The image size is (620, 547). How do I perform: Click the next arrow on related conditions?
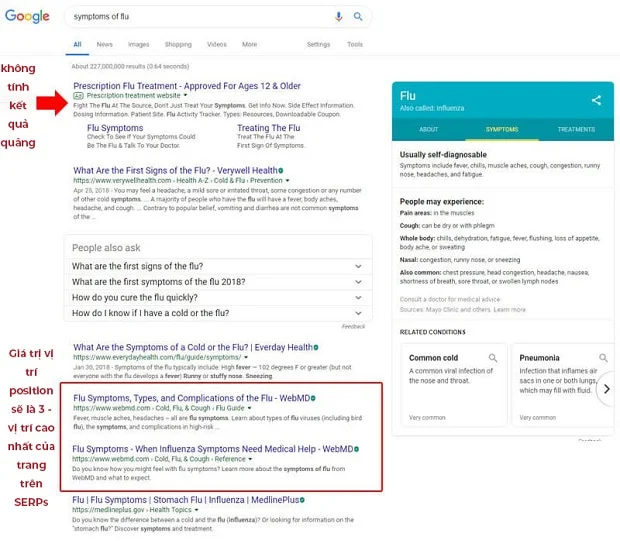(604, 389)
